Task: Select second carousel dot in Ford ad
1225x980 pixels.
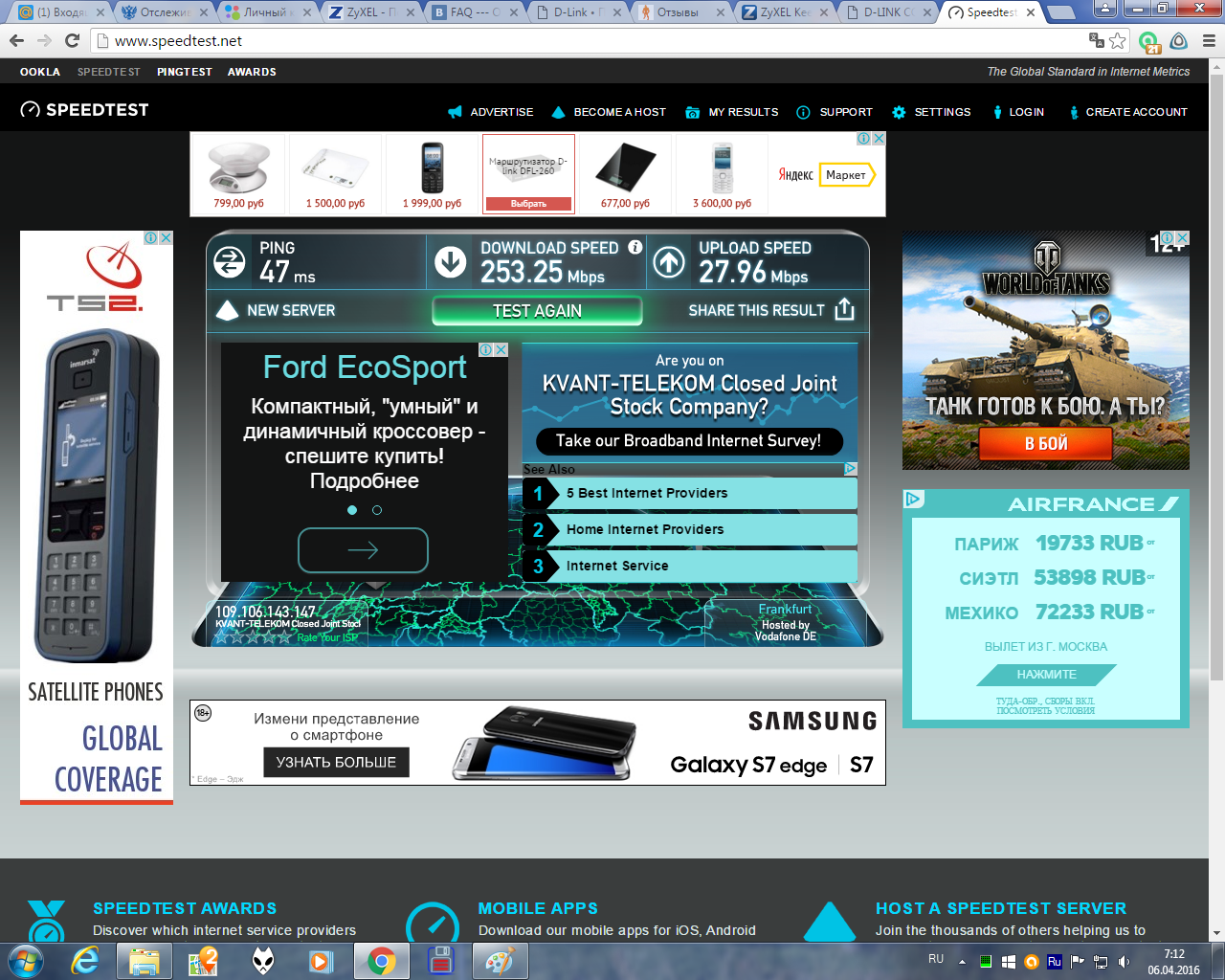Action: click(x=377, y=510)
